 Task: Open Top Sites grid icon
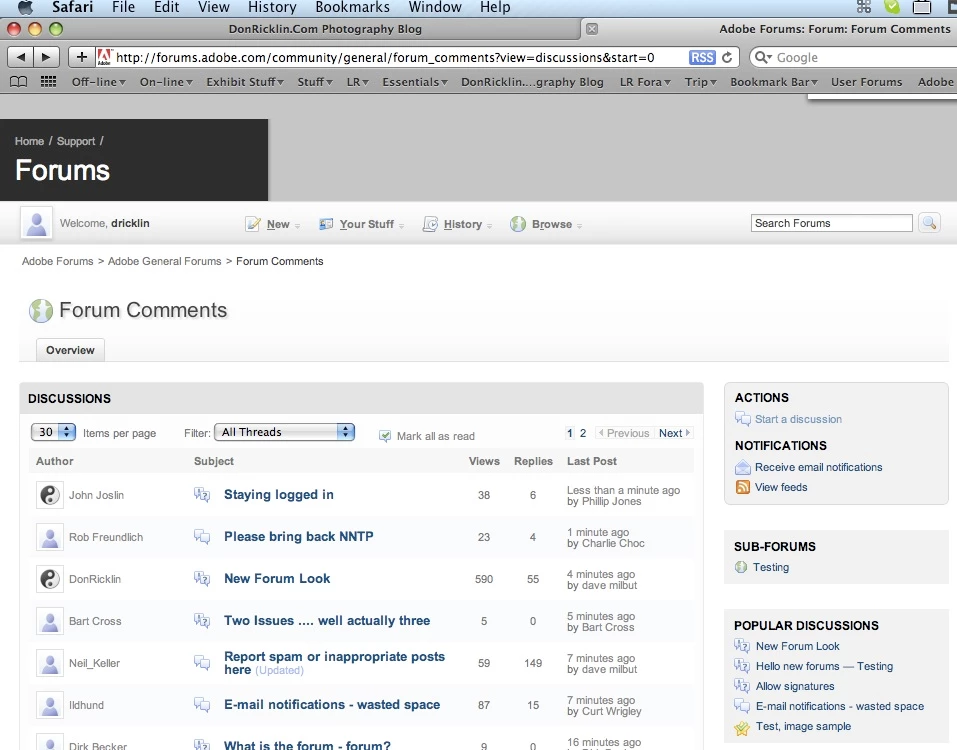click(x=48, y=82)
